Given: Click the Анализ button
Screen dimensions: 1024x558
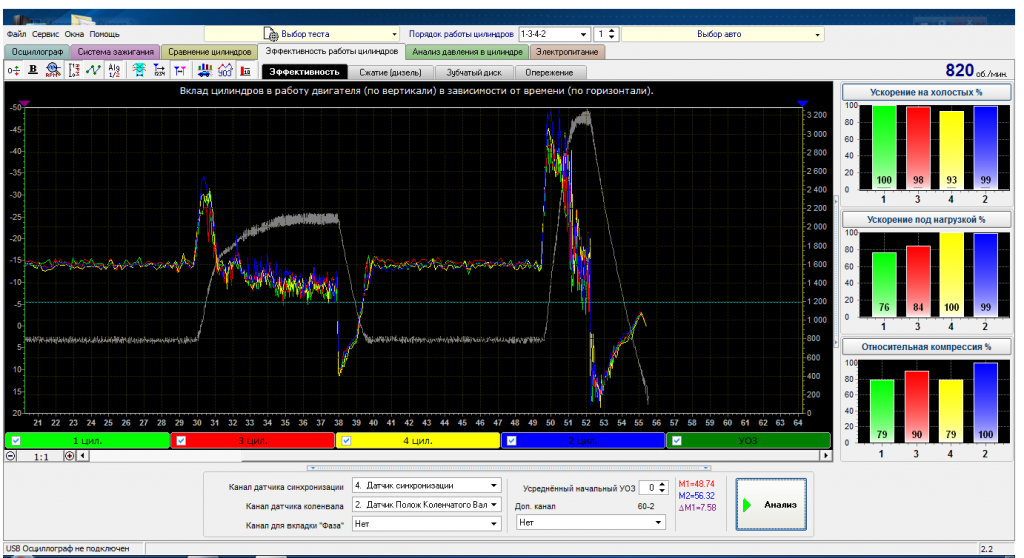Looking at the screenshot, I should 771,504.
